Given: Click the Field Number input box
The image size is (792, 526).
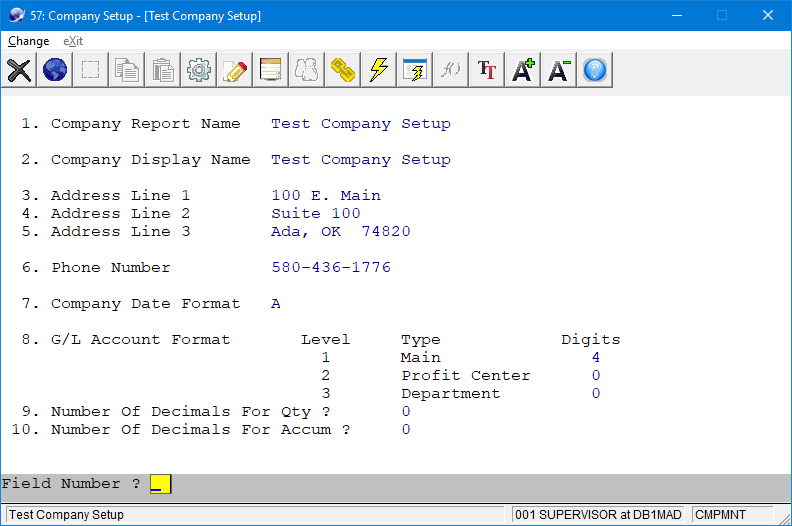Looking at the screenshot, I should [x=160, y=484].
